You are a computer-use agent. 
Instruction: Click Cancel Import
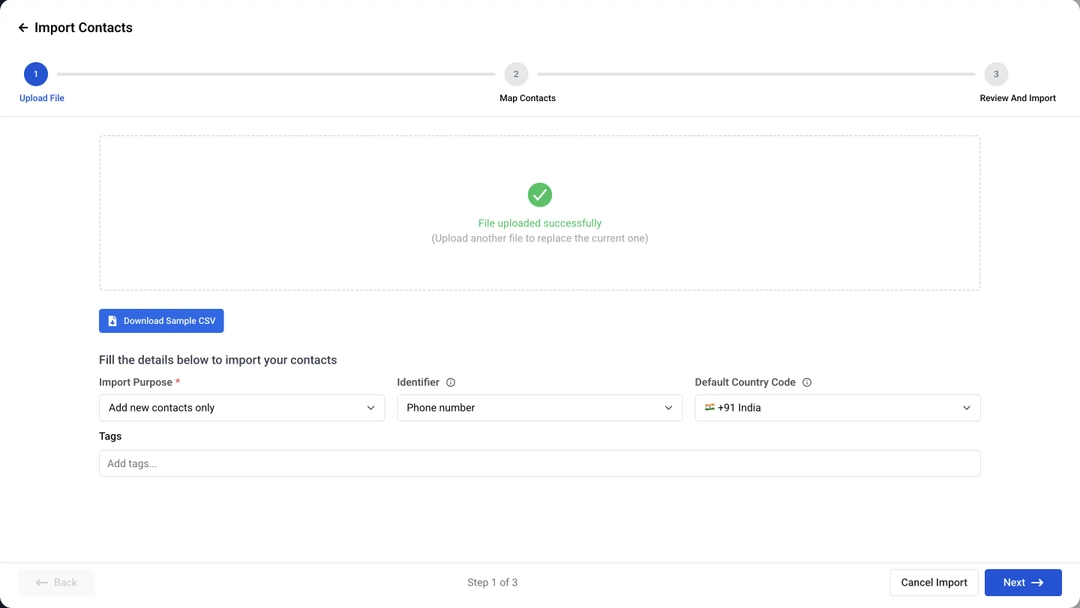click(934, 583)
